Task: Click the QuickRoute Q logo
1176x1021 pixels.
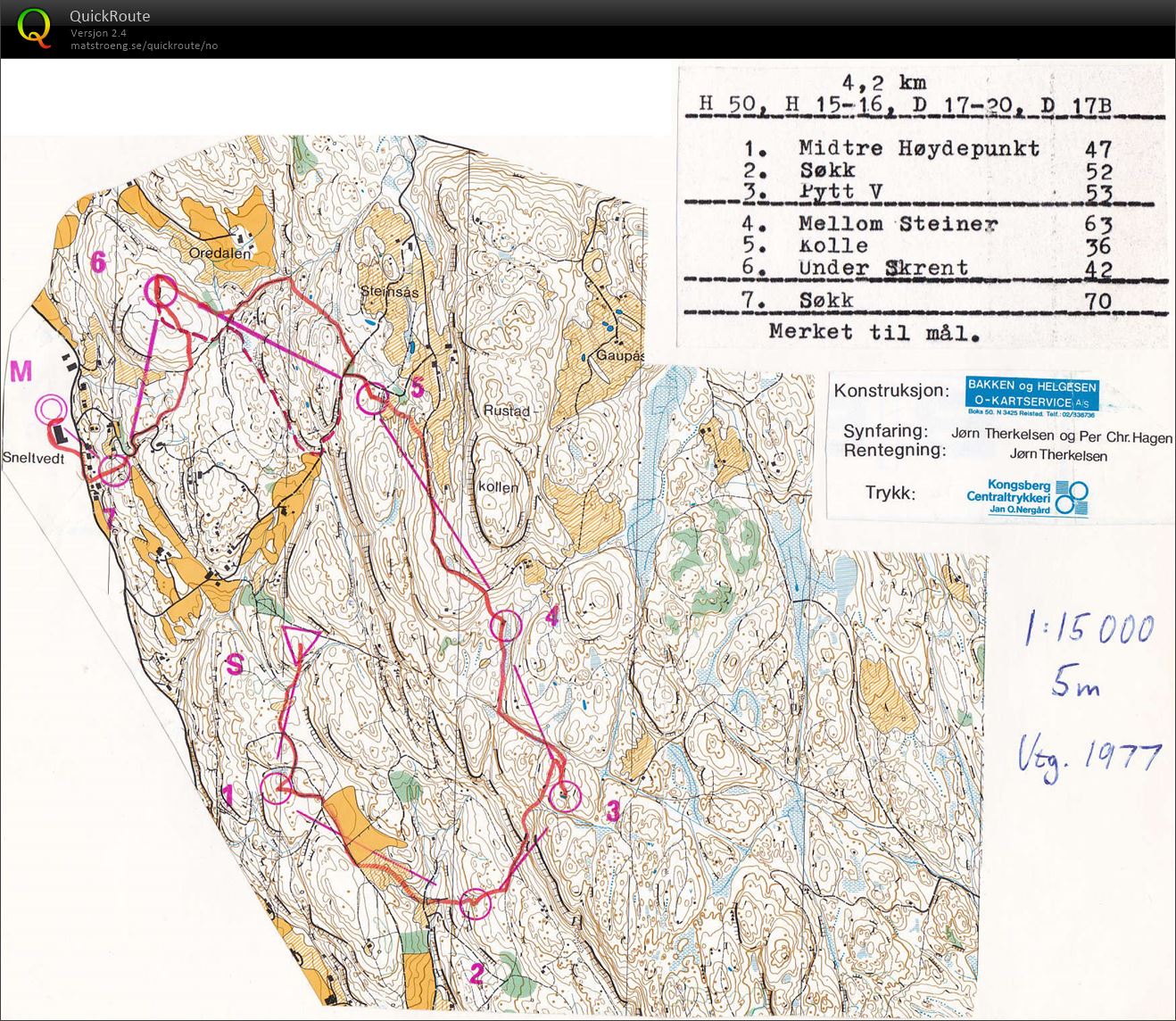Action: coord(34,27)
